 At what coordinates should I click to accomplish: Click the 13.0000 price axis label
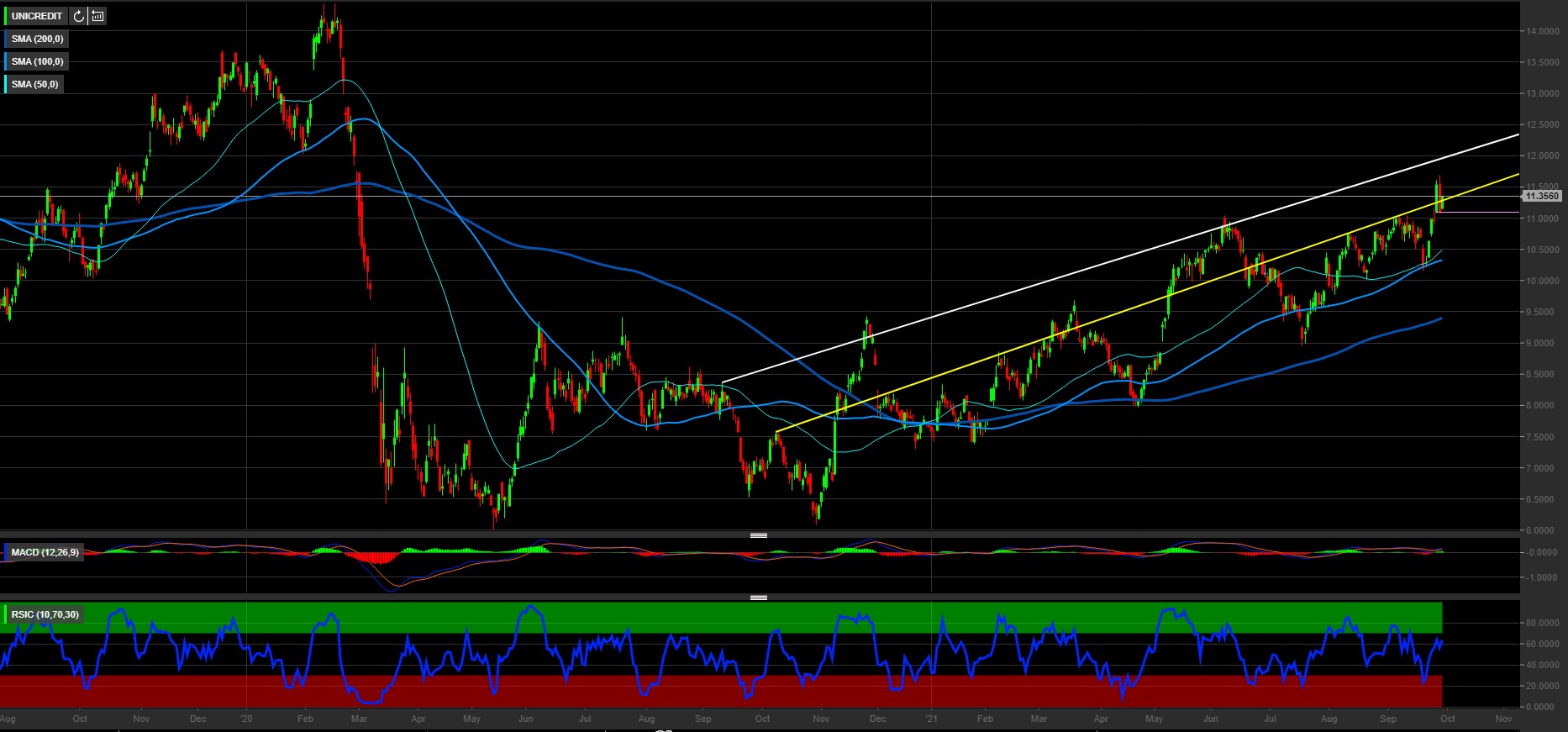coord(1543,93)
